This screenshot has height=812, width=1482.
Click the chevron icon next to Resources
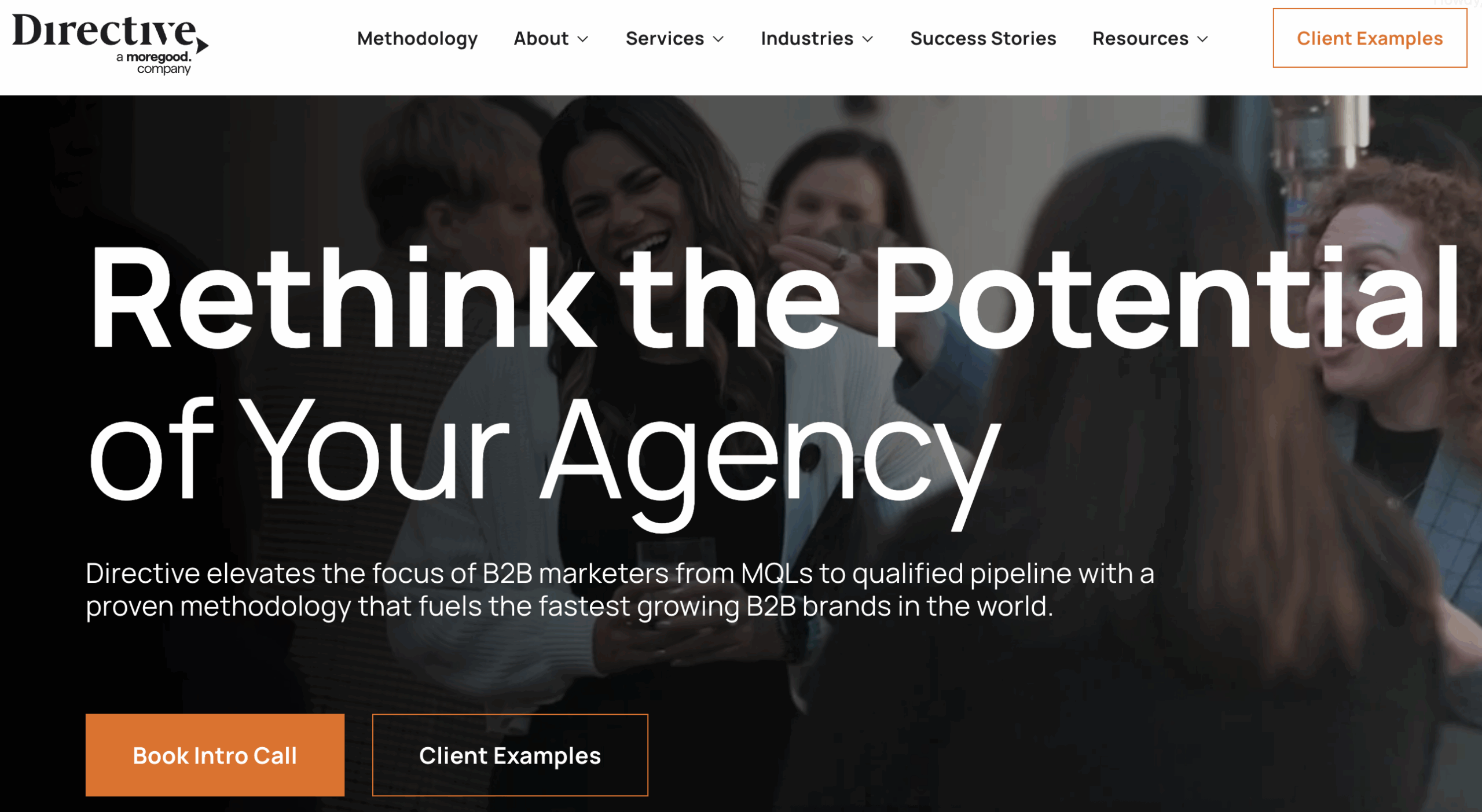1202,39
